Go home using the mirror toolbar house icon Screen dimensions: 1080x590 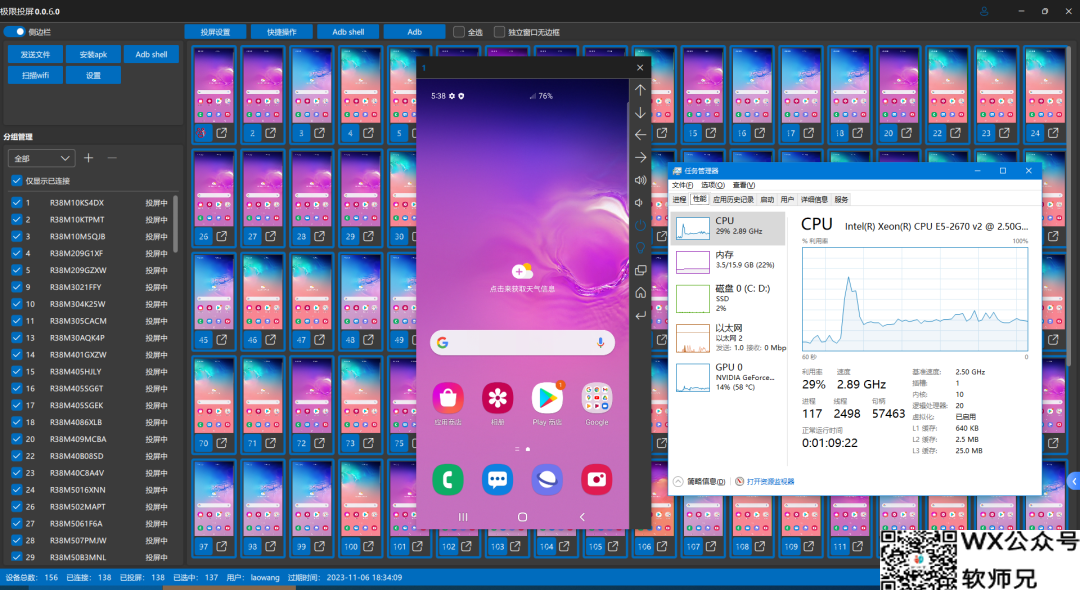[x=641, y=293]
